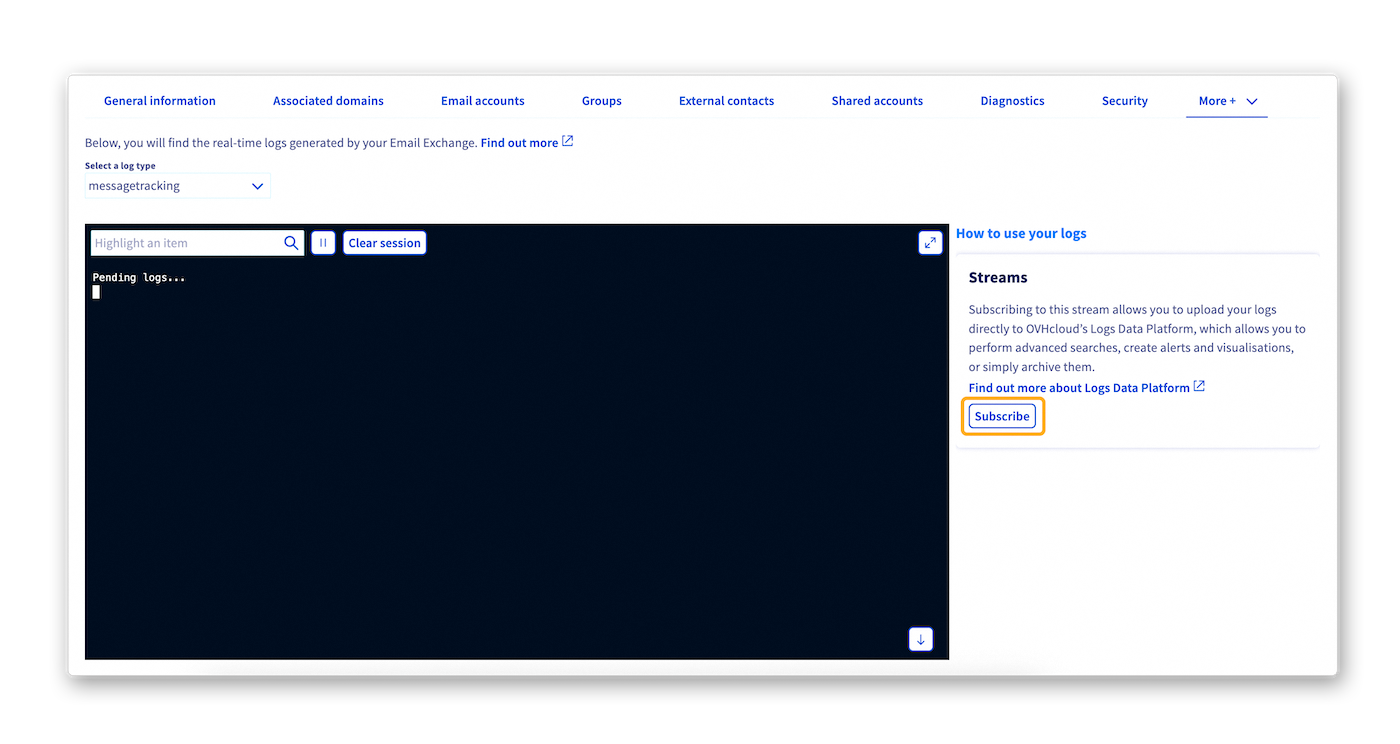
Task: Click the external link icon on the Logs Data Platform link
Action: coord(1199,386)
